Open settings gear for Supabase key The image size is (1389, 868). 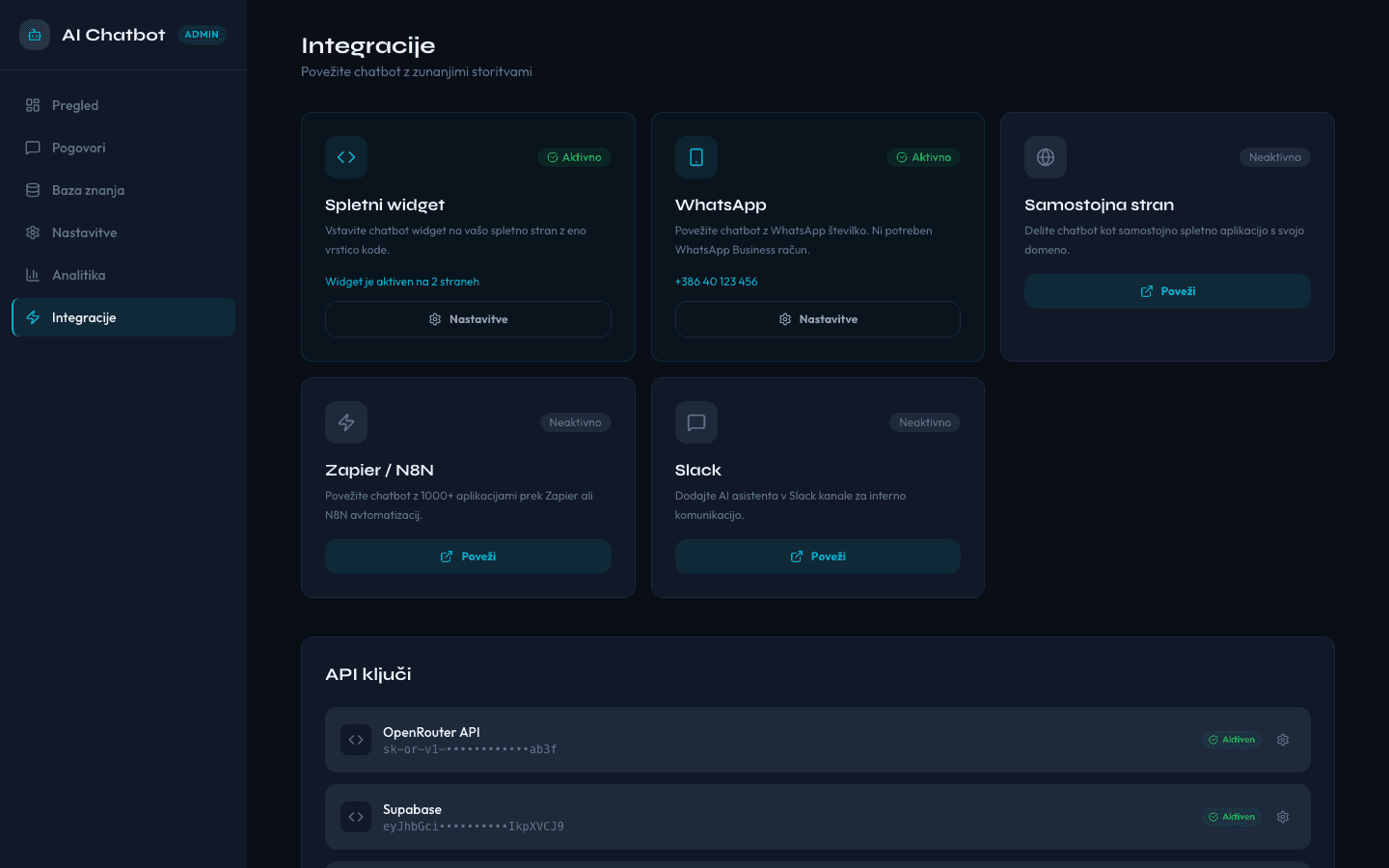click(1283, 817)
